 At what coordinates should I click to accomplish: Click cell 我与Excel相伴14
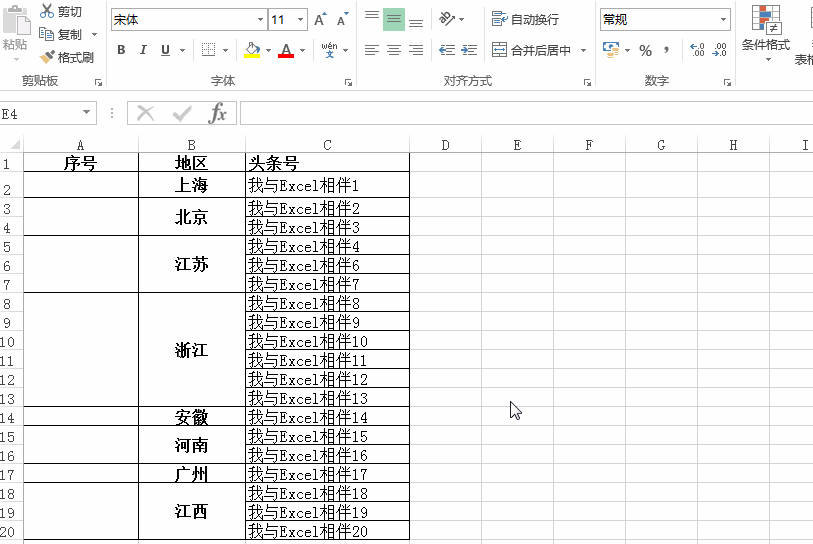(327, 417)
